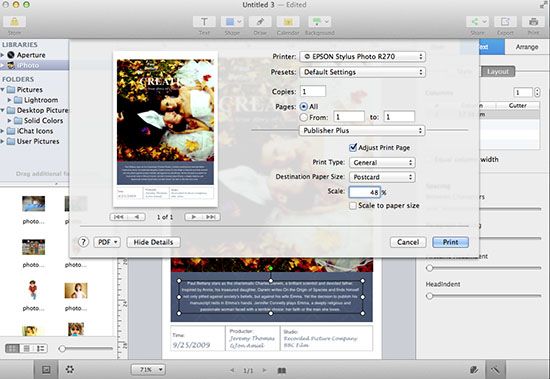Select the User Pictures folder
The image size is (550, 379).
[x=38, y=141]
